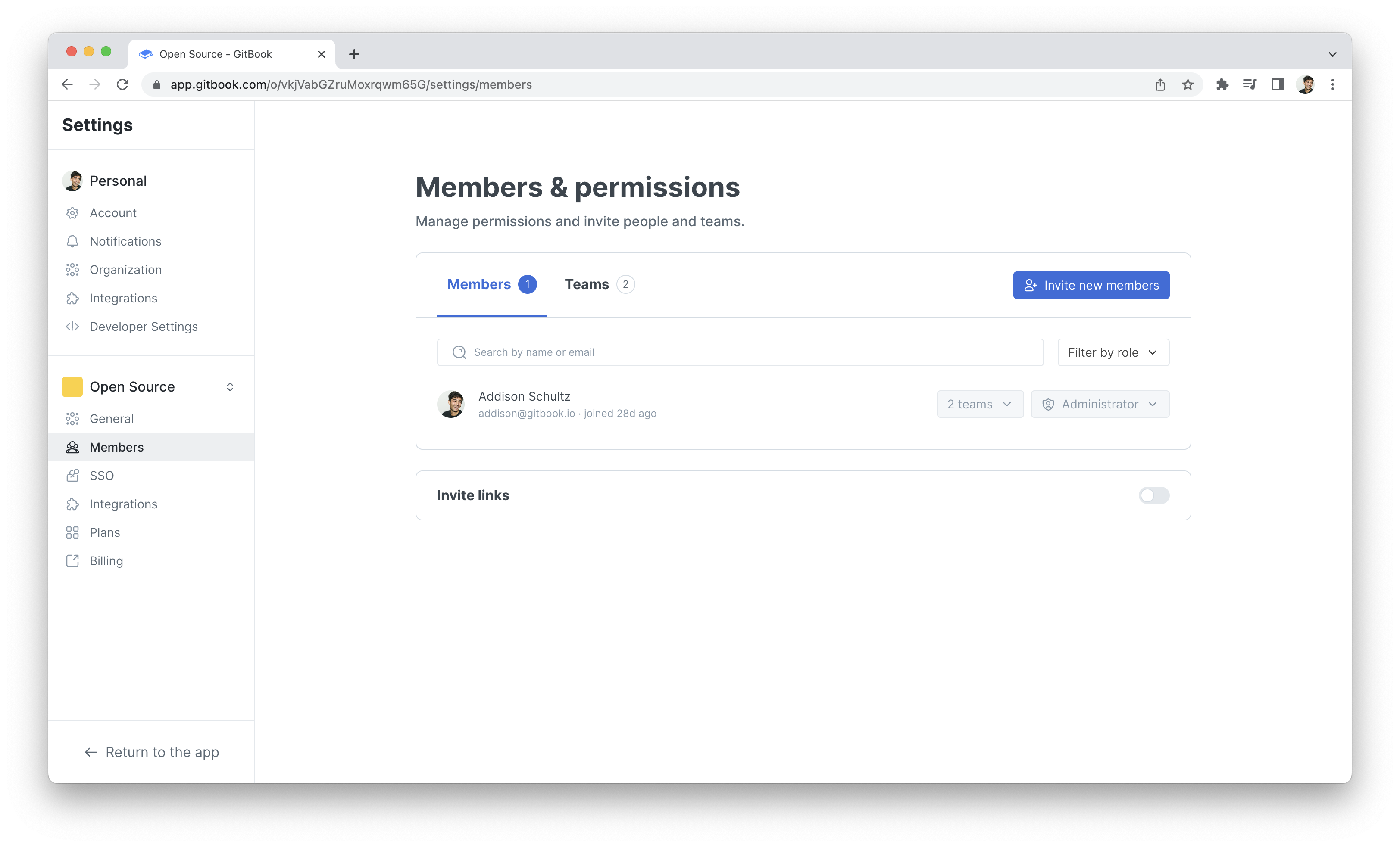Bookmark this page with the star icon
The height and width of the screenshot is (847, 1400).
(x=1187, y=84)
